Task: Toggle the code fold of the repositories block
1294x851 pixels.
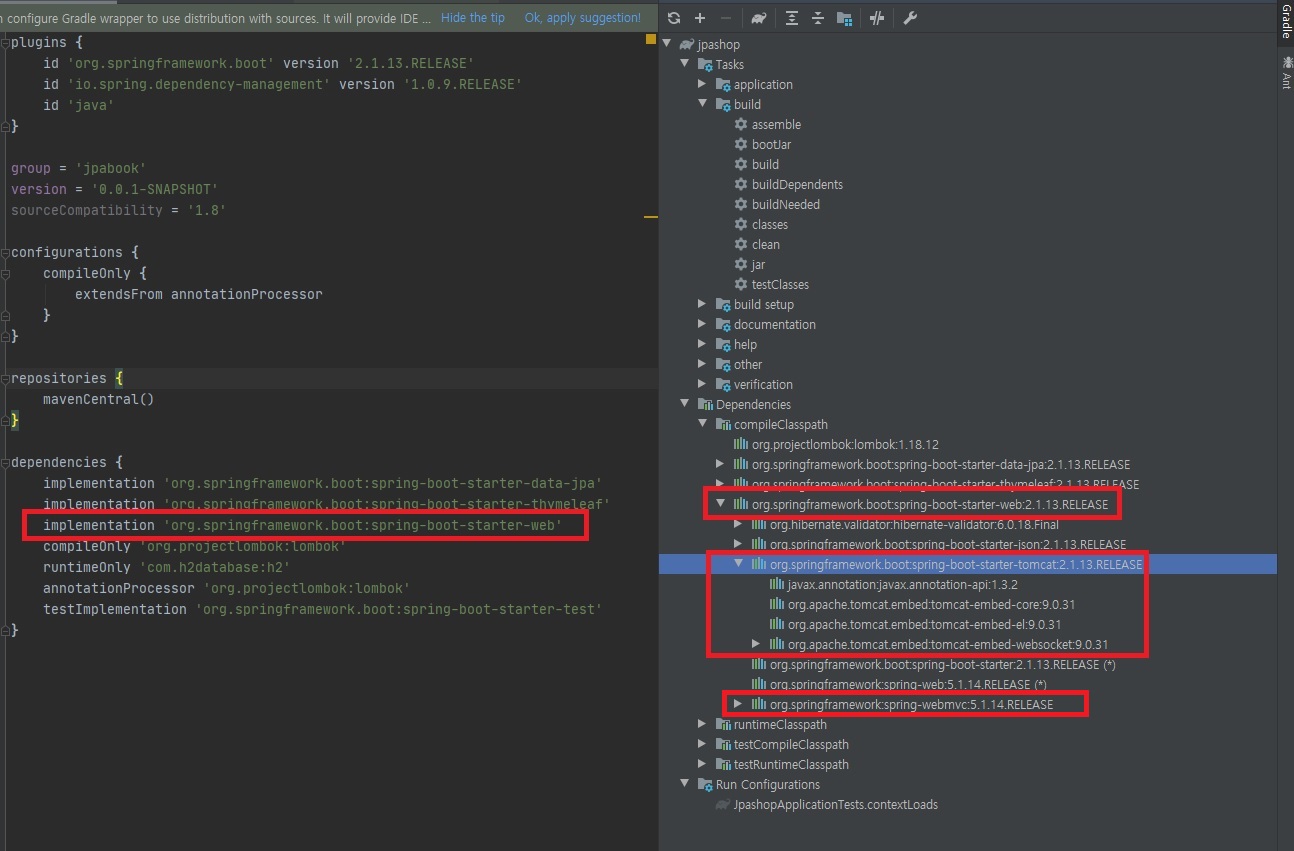Action: tap(5, 378)
